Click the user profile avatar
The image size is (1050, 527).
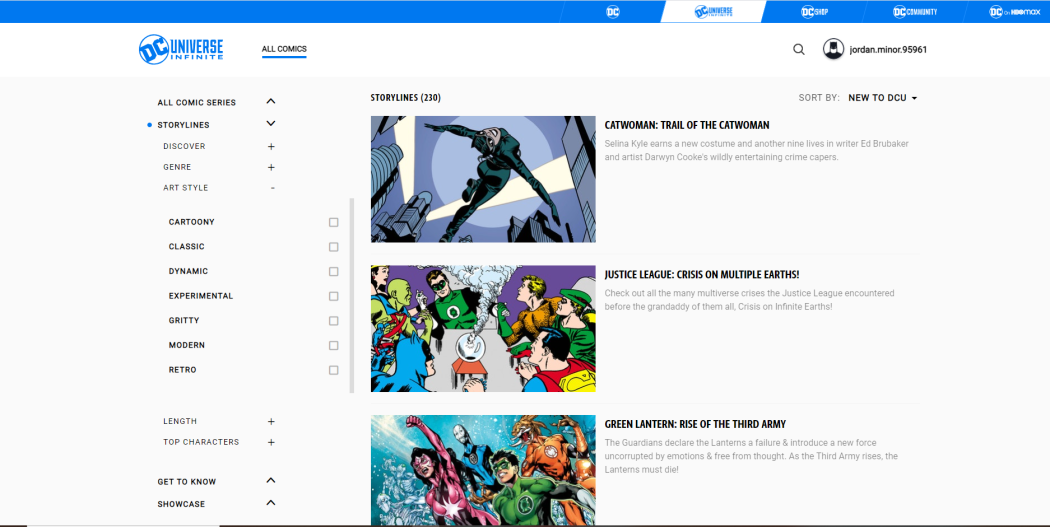(833, 49)
